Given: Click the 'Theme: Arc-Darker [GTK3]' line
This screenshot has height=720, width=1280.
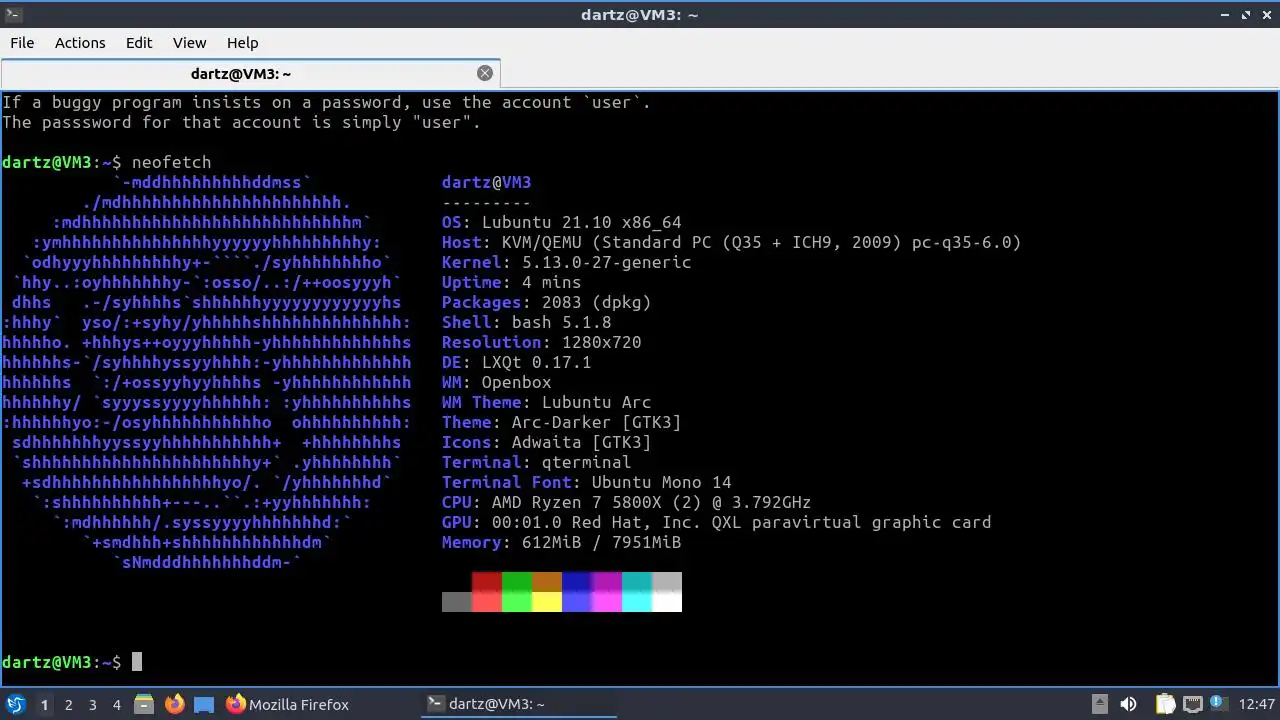Looking at the screenshot, I should 562,422.
